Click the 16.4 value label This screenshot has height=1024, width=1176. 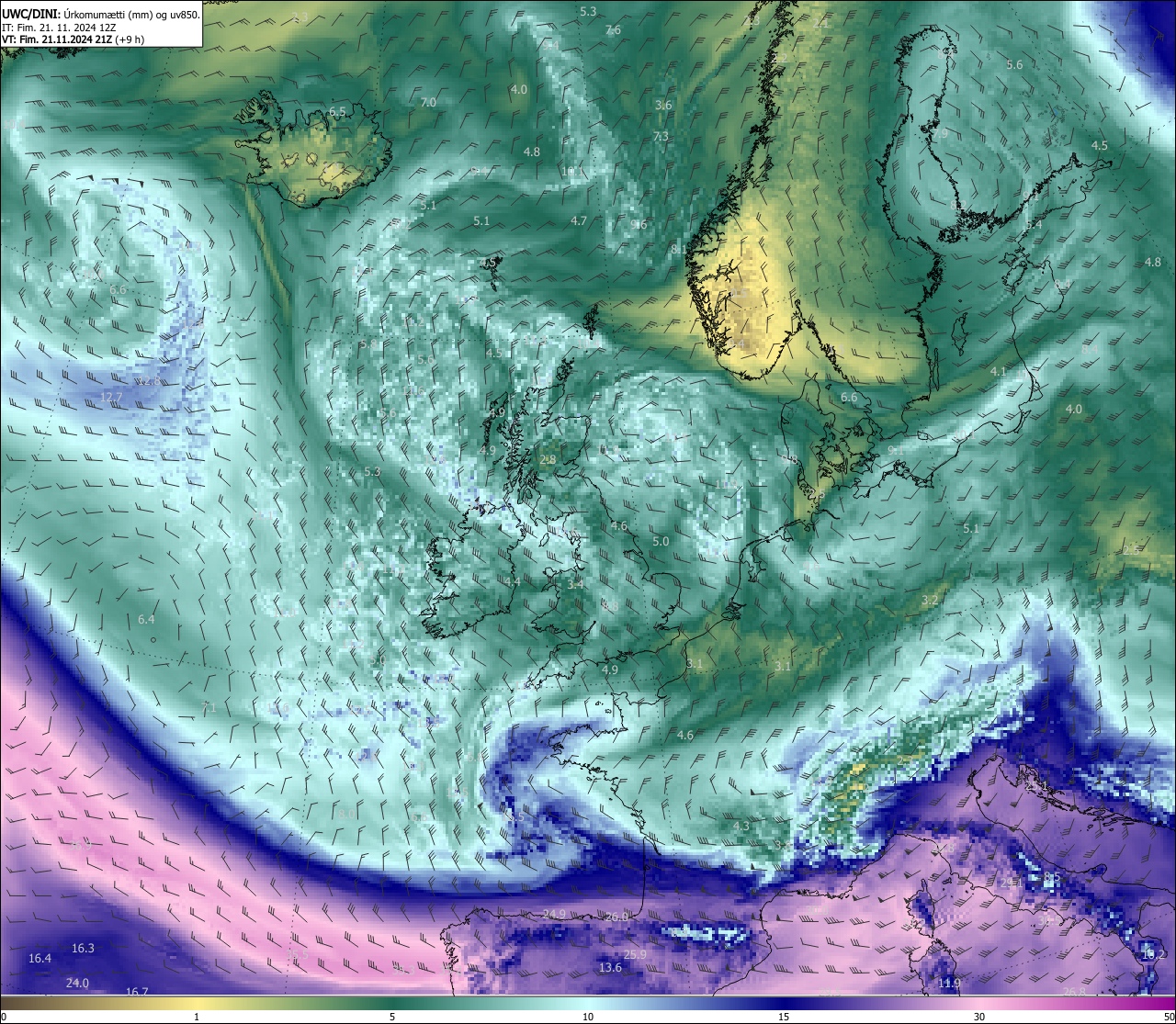point(40,959)
